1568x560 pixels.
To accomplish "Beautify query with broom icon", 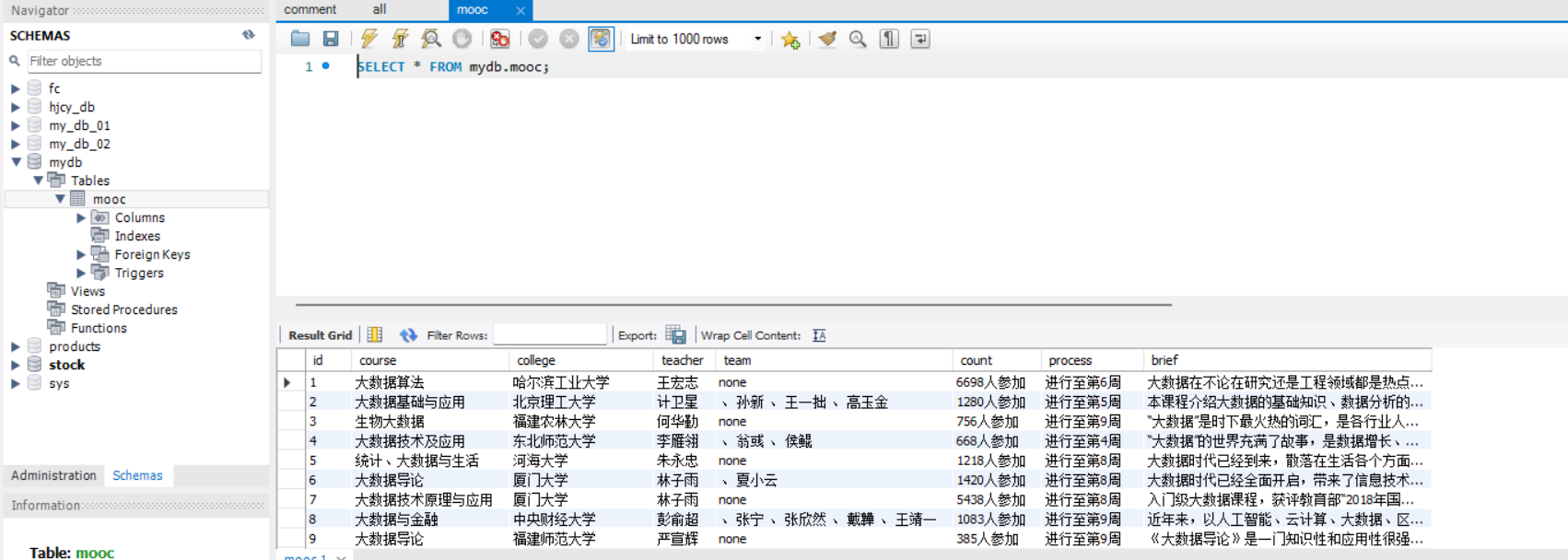I will [x=827, y=39].
